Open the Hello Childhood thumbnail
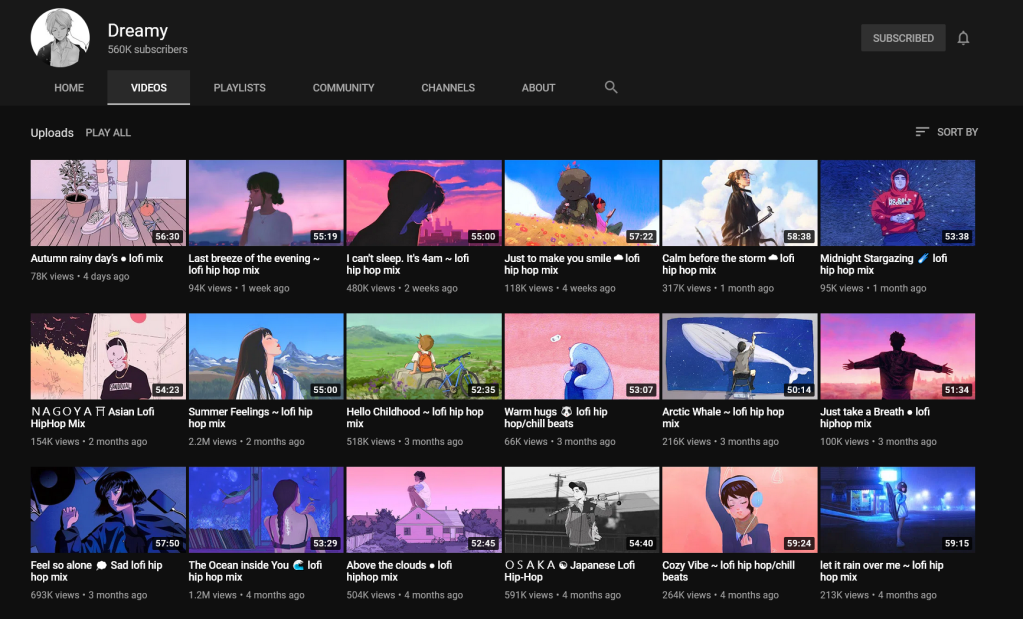This screenshot has width=1023, height=619. tap(424, 357)
